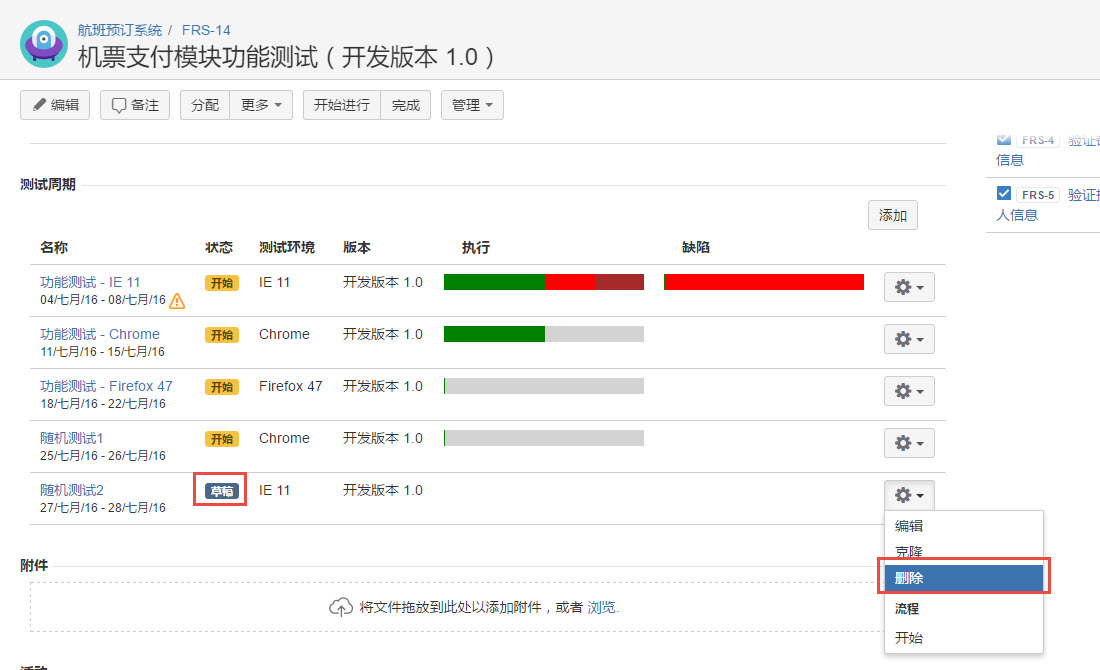Select 删除 from the context menu
Image resolution: width=1100 pixels, height=670 pixels.
964,578
